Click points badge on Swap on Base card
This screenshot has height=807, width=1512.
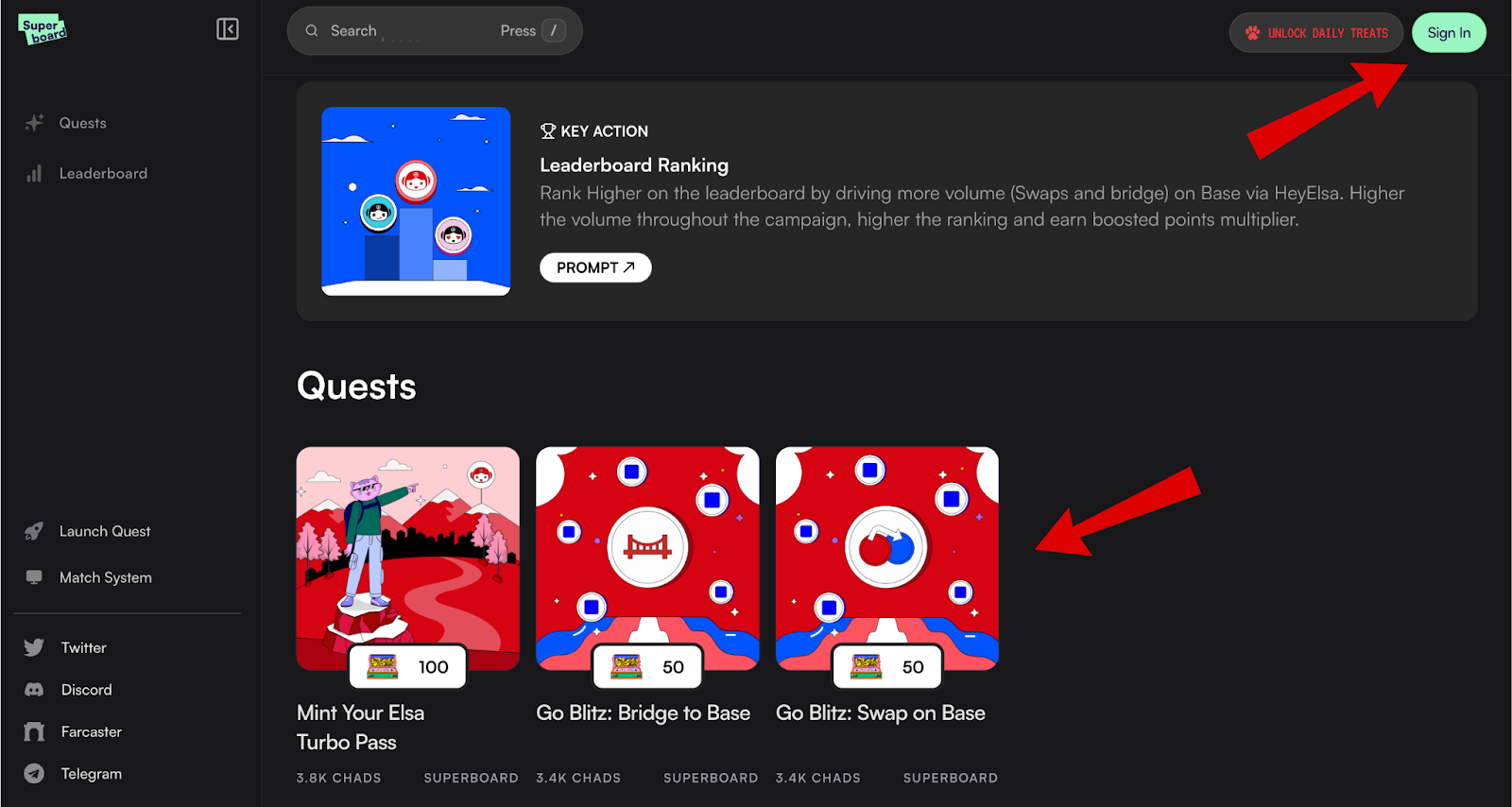click(887, 667)
